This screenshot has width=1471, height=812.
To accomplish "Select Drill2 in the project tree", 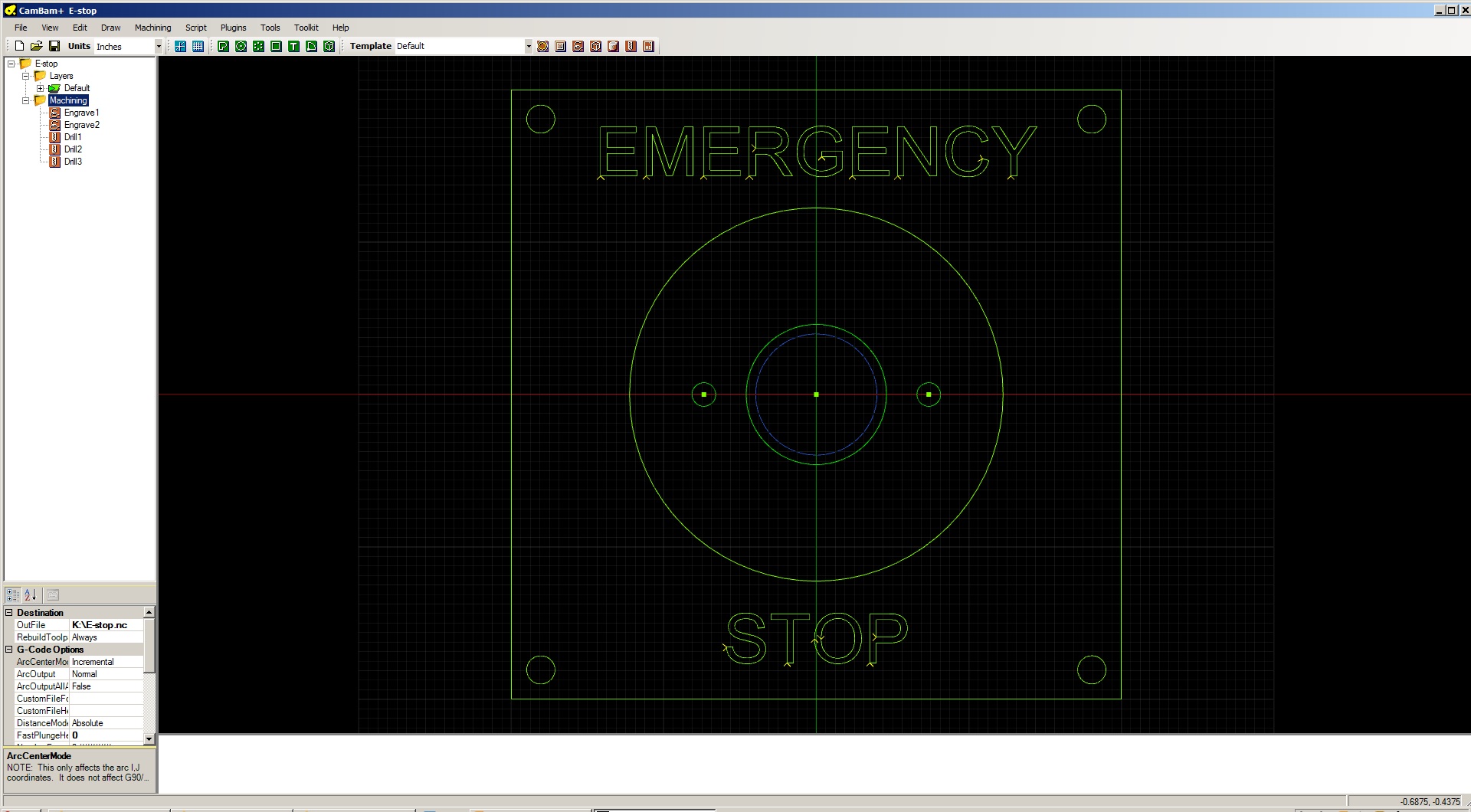I will (73, 149).
